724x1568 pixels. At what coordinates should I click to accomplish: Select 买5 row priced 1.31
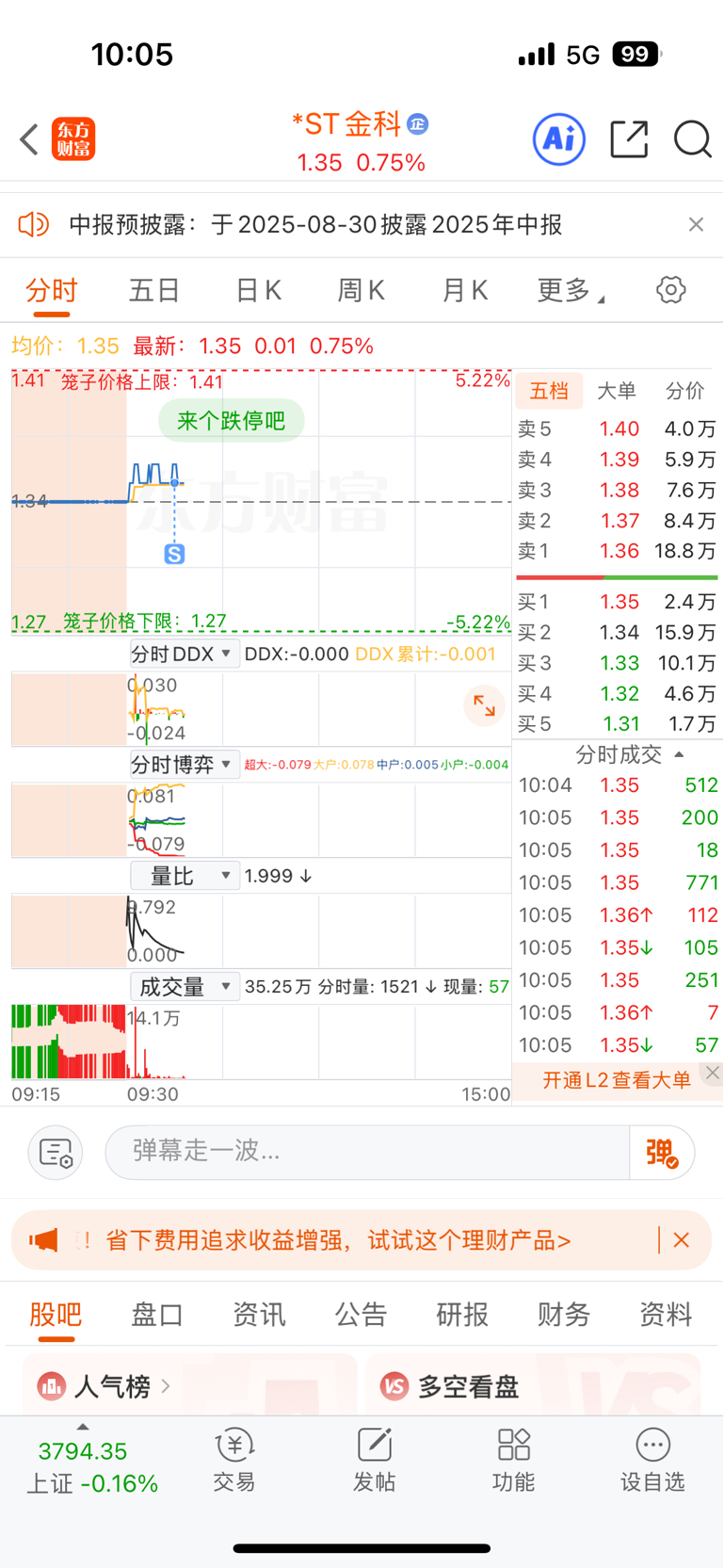(x=617, y=724)
